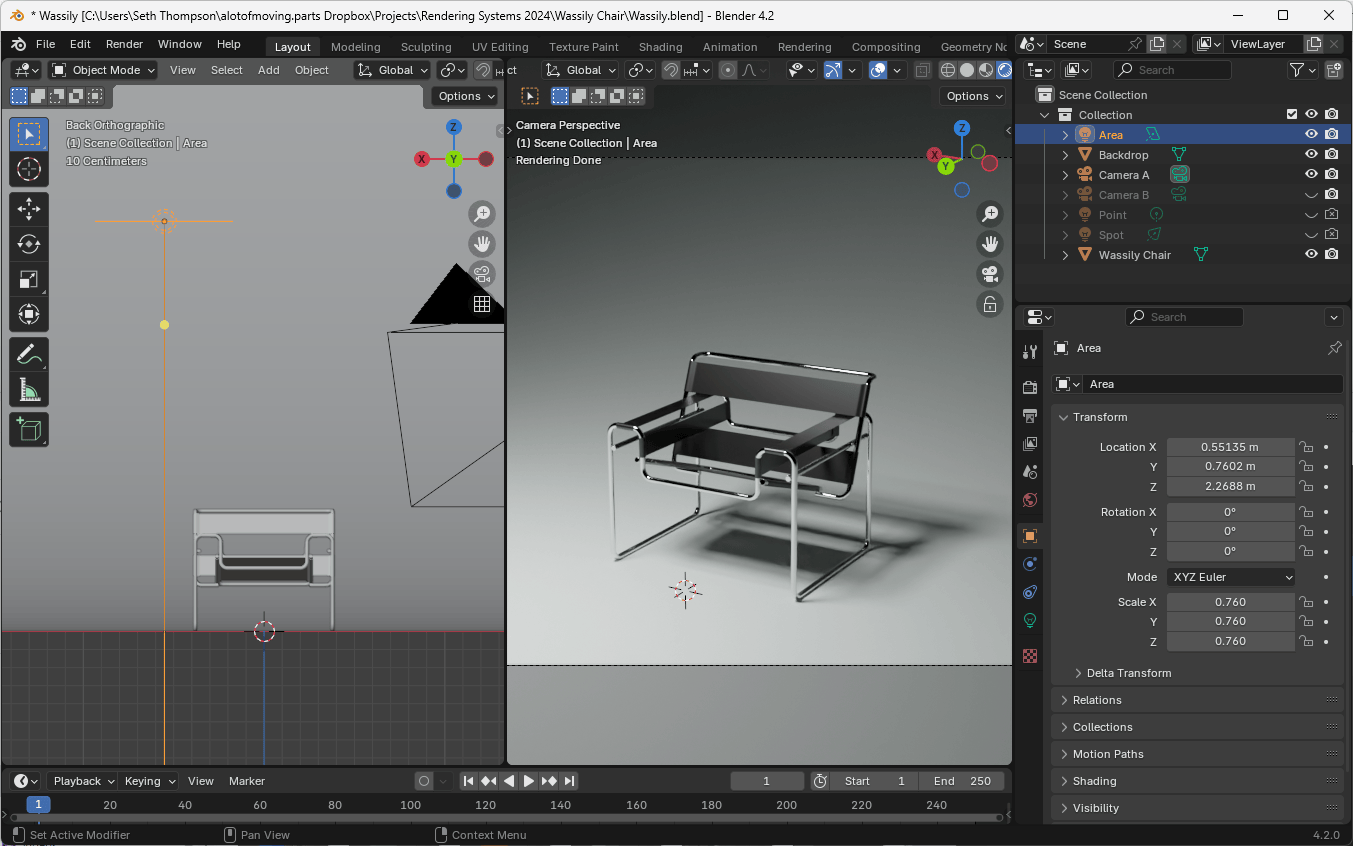Disable Camera A in renders
This screenshot has height=846, width=1353.
1331,174
